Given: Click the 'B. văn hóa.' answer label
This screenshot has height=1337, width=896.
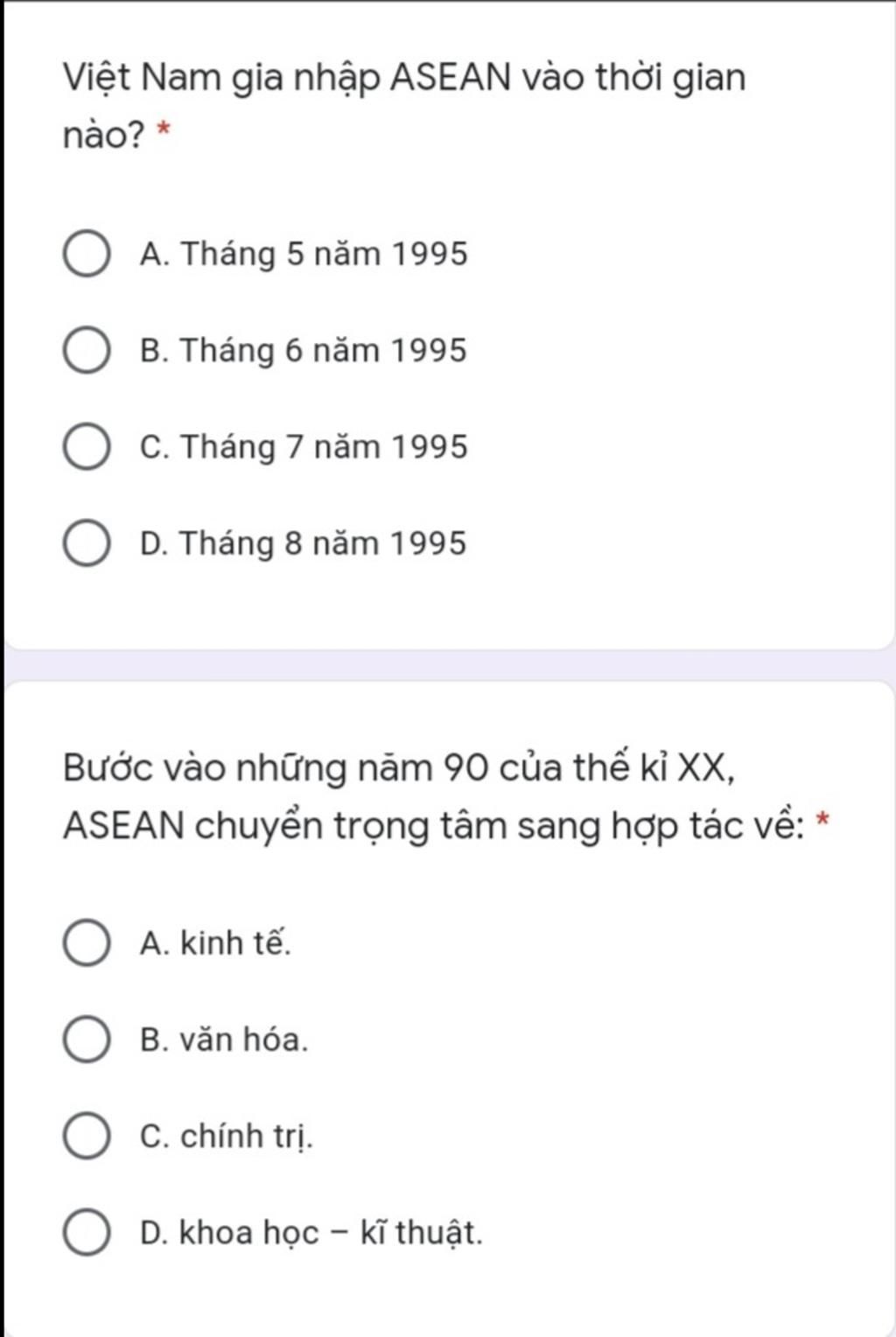Looking at the screenshot, I should coord(224,1039).
